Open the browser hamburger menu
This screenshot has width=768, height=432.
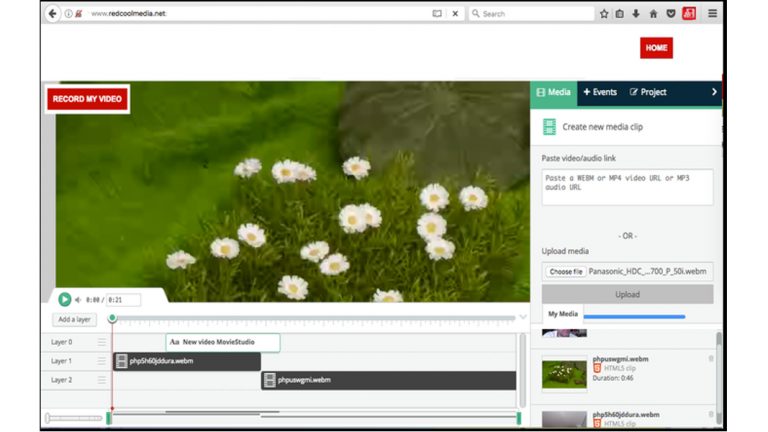click(x=713, y=14)
